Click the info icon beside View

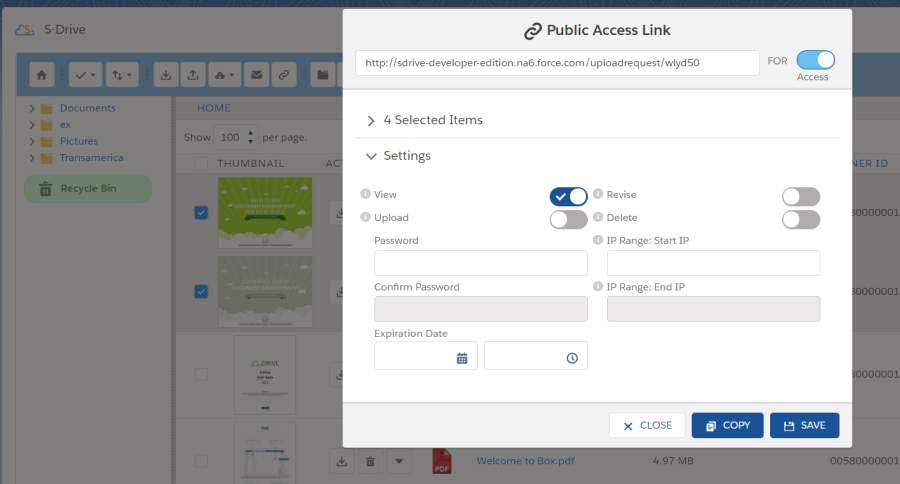pyautogui.click(x=365, y=195)
